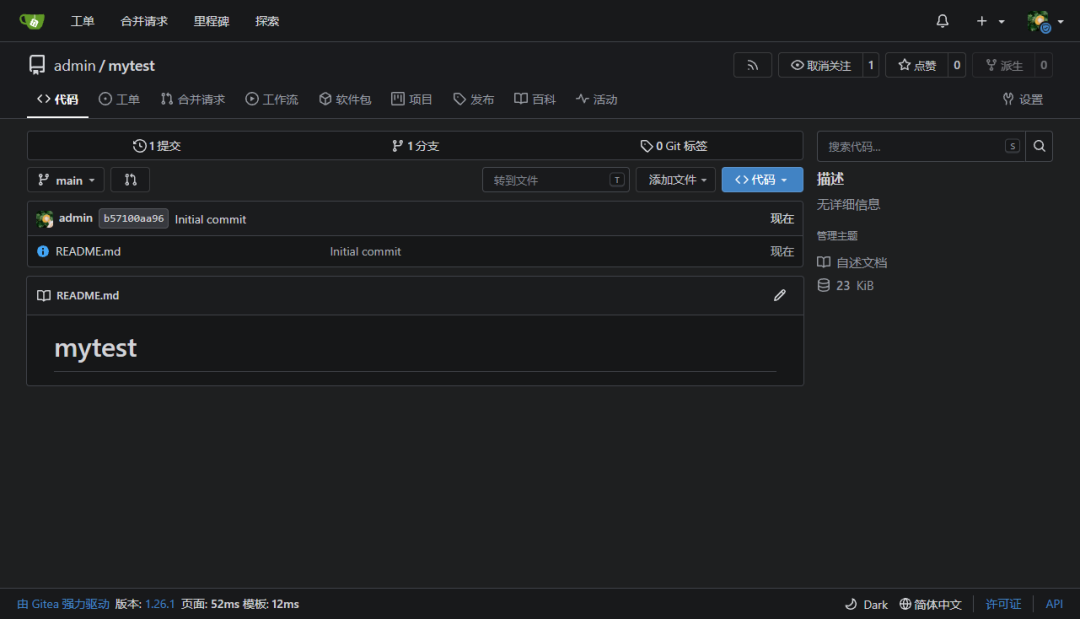This screenshot has width=1080, height=619.
Task: Expand the main branch dropdown
Action: pos(65,180)
